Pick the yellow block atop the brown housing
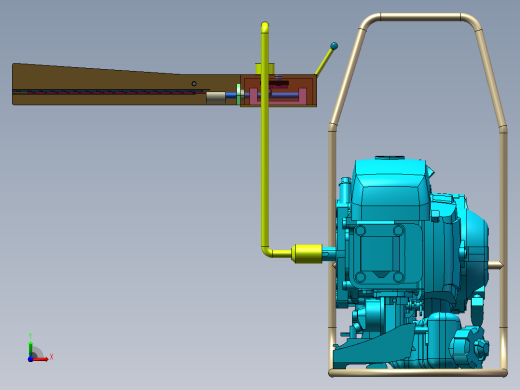Image resolution: width=520 pixels, height=390 pixels. coord(265,69)
